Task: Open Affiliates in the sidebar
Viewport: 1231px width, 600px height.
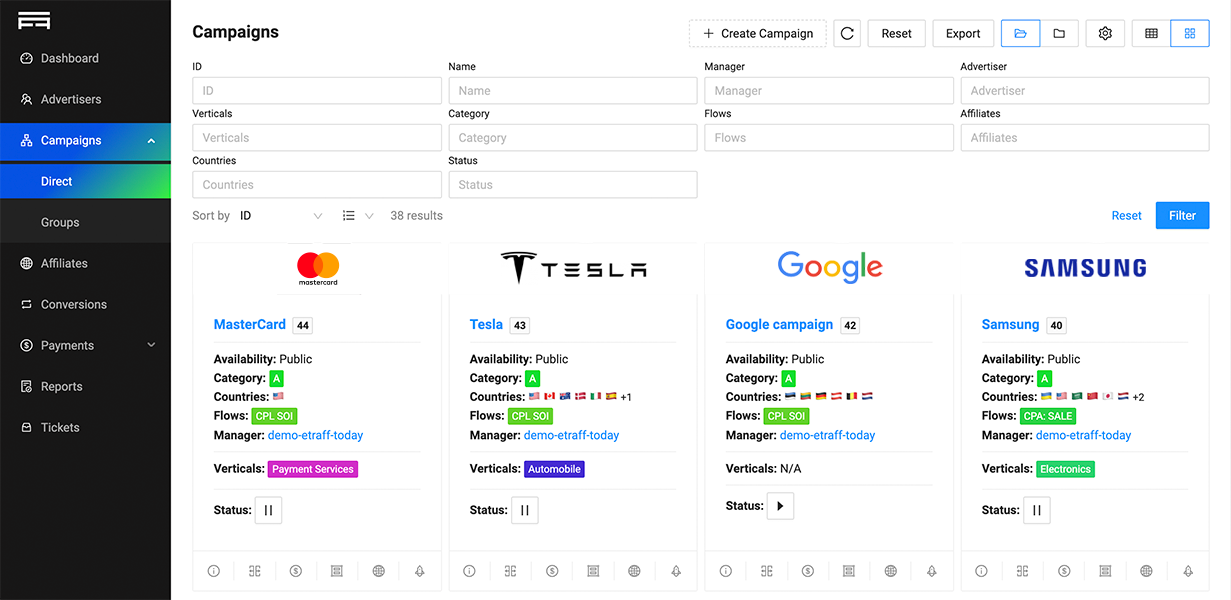Action: click(64, 263)
